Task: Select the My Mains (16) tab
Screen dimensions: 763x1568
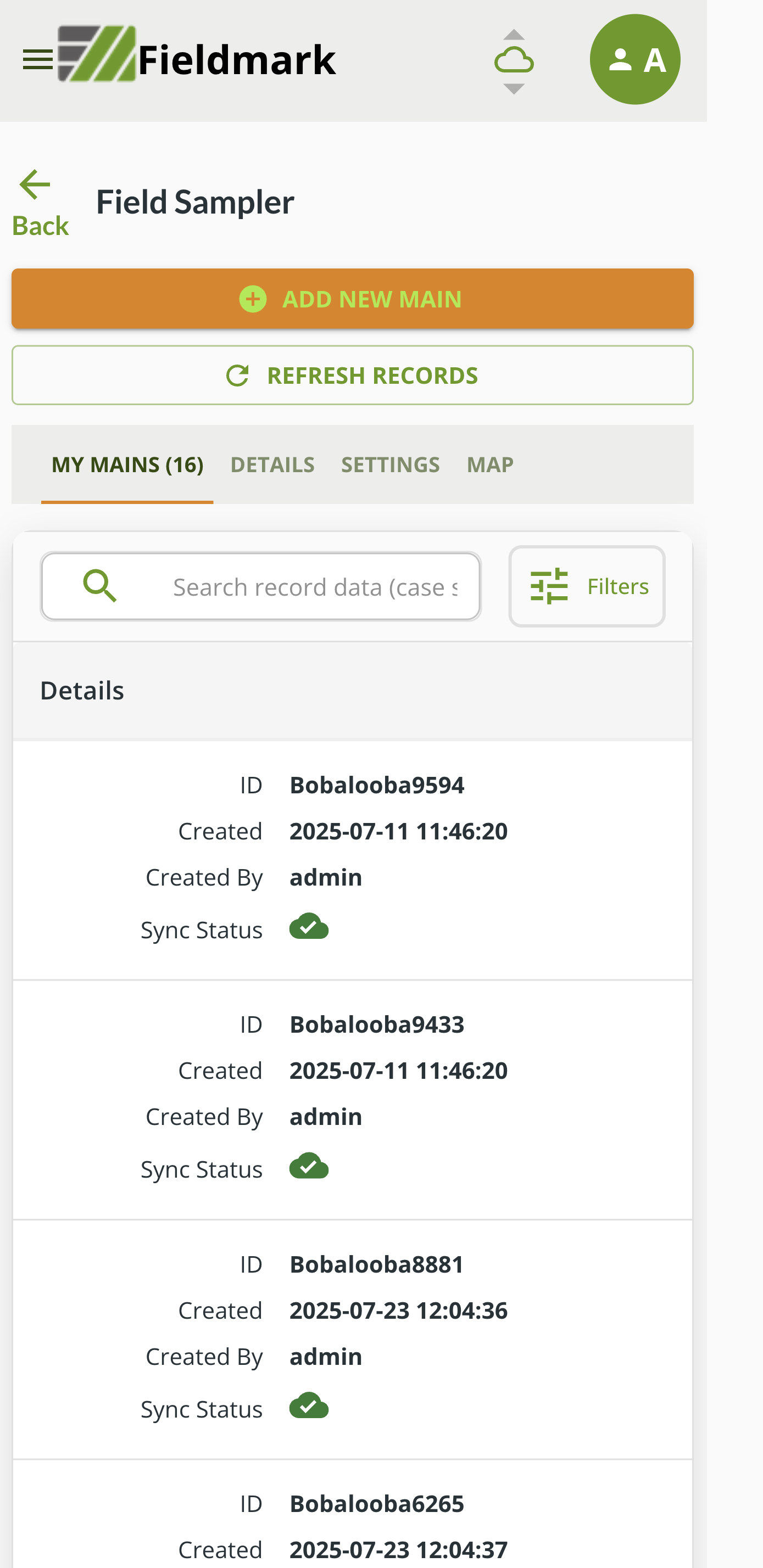Action: coord(127,465)
